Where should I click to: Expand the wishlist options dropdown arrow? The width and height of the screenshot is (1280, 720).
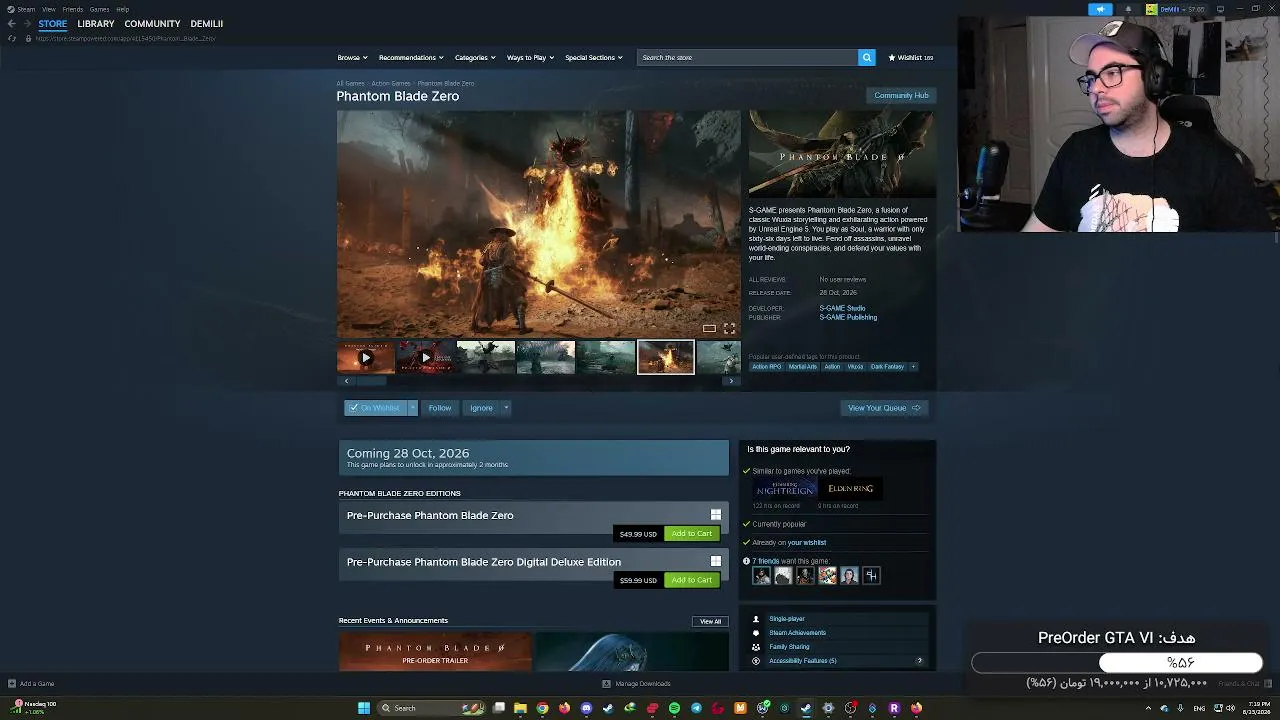point(412,408)
